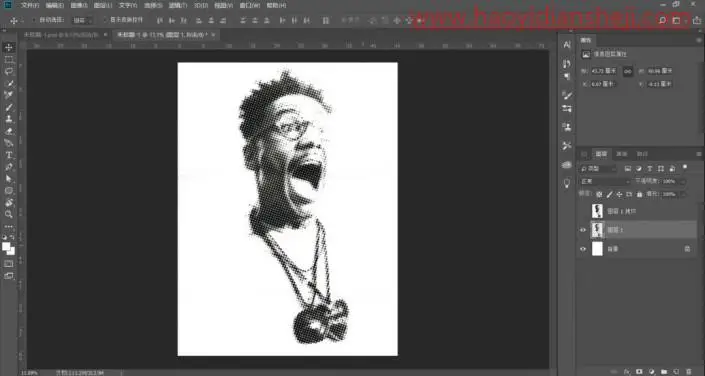Click the lock all layer icon
The image size is (705, 376).
coord(639,194)
